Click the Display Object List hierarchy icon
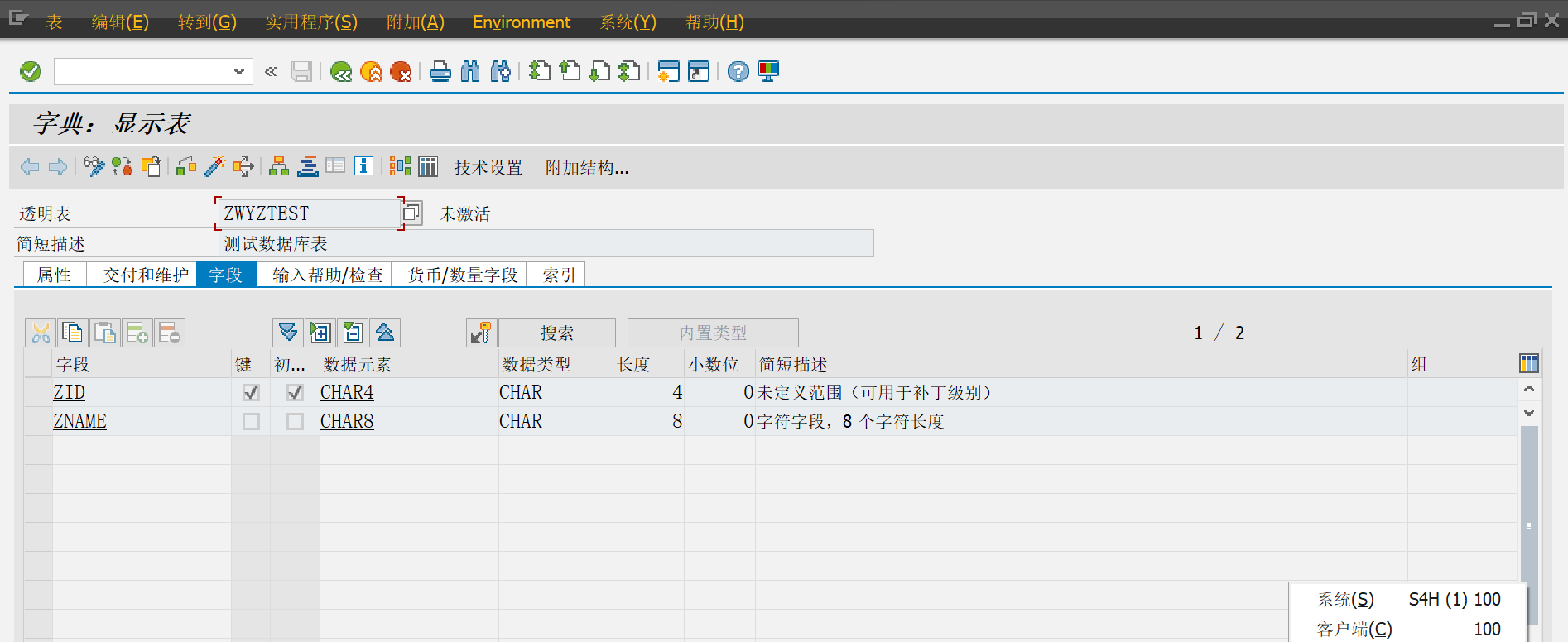 [279, 166]
